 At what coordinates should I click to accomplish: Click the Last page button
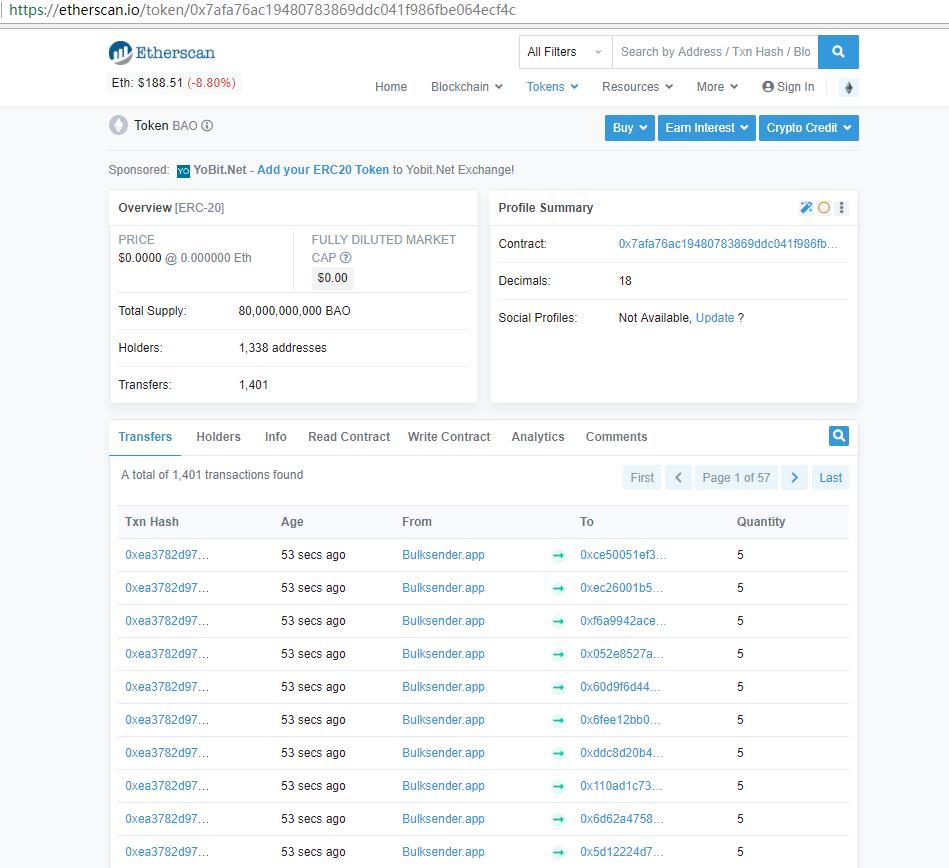click(830, 478)
